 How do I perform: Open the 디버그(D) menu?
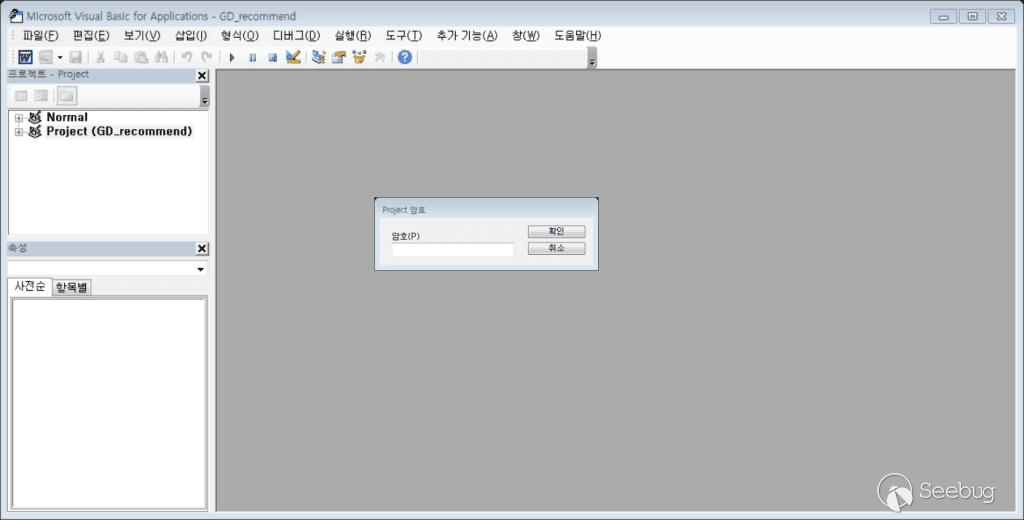pyautogui.click(x=296, y=36)
